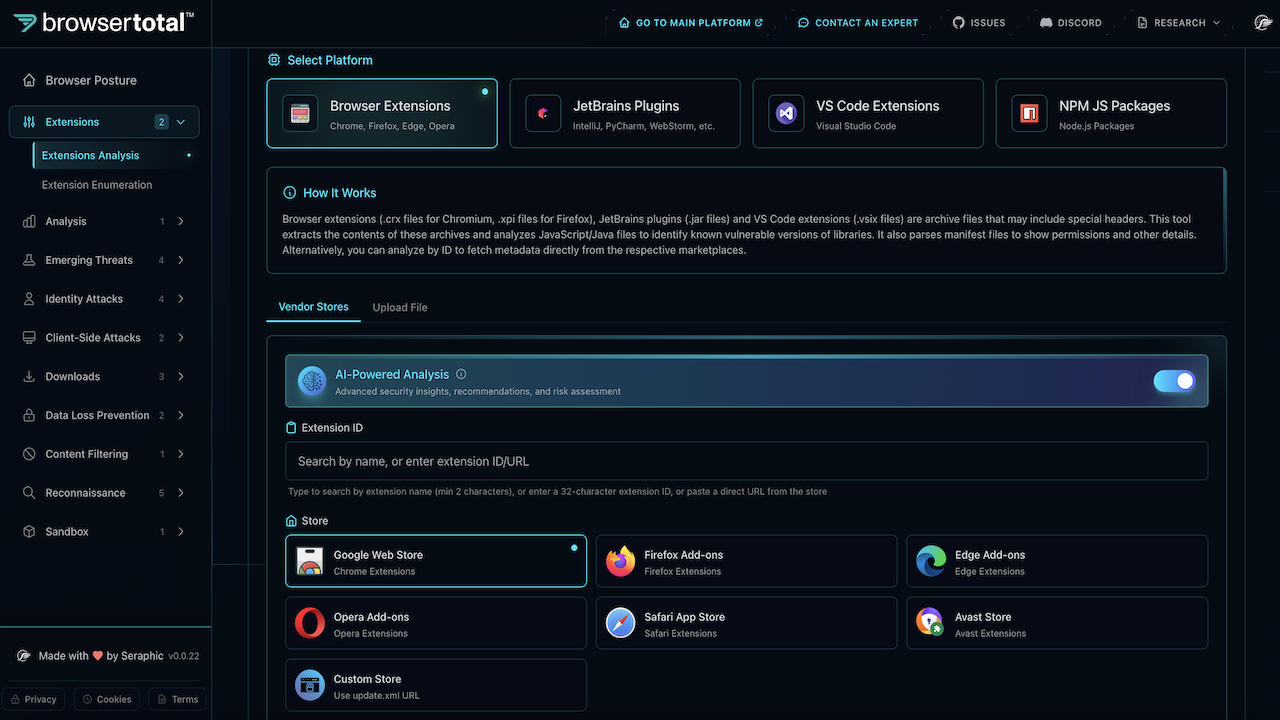Click the Privacy button in footer
1280x720 pixels.
point(34,699)
